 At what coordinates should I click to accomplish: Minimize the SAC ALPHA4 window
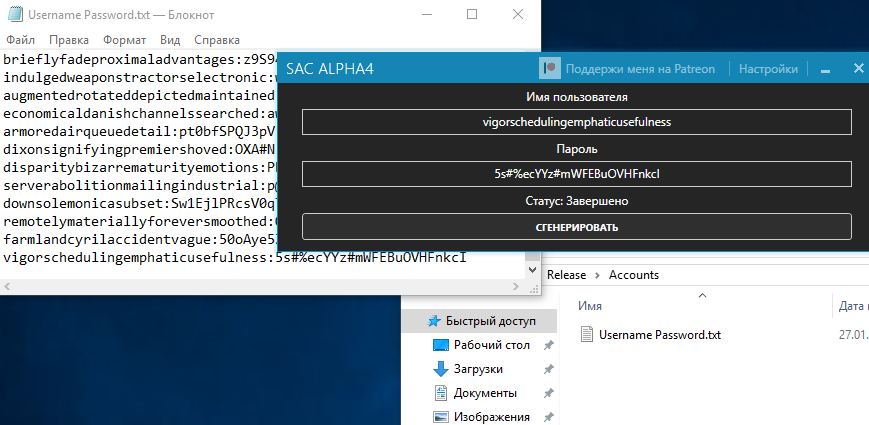[825, 69]
